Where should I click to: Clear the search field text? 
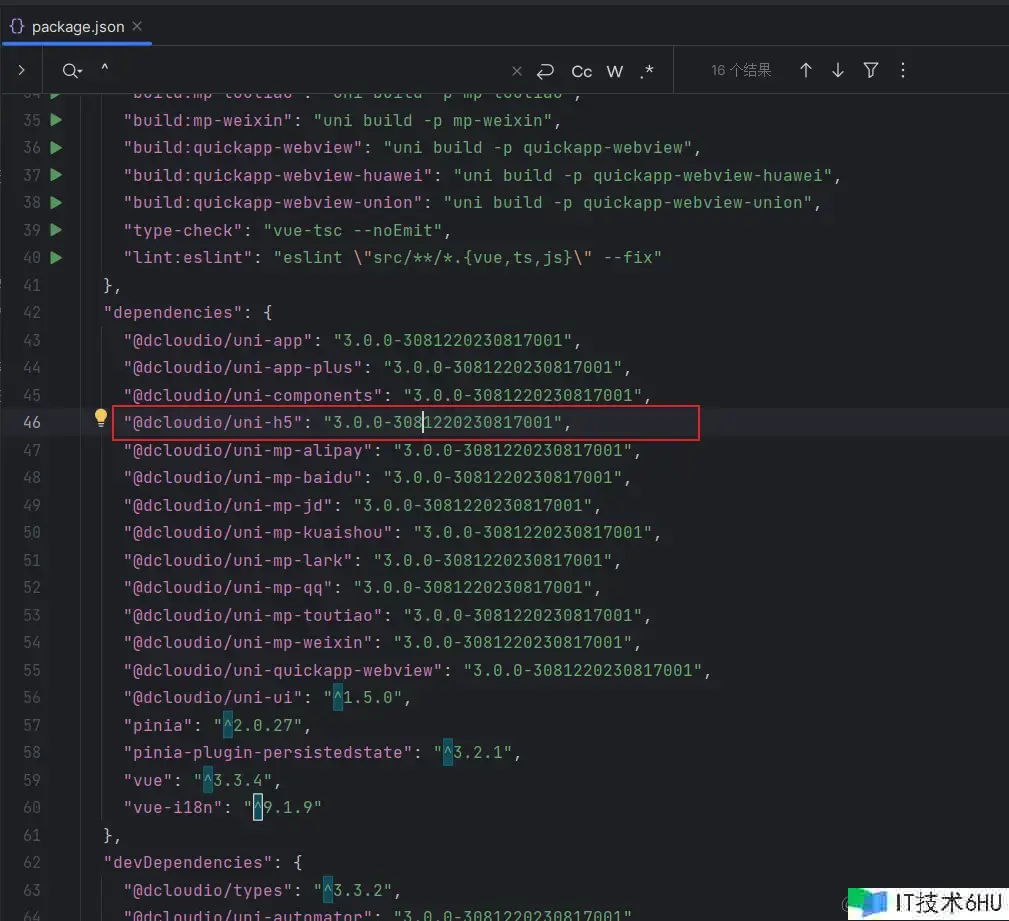[x=517, y=71]
